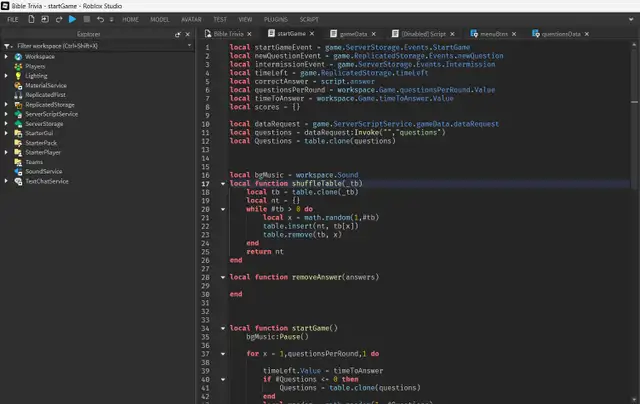The width and height of the screenshot is (640, 404).
Task: Switch to the HOME ribbon tab
Action: tap(131, 20)
